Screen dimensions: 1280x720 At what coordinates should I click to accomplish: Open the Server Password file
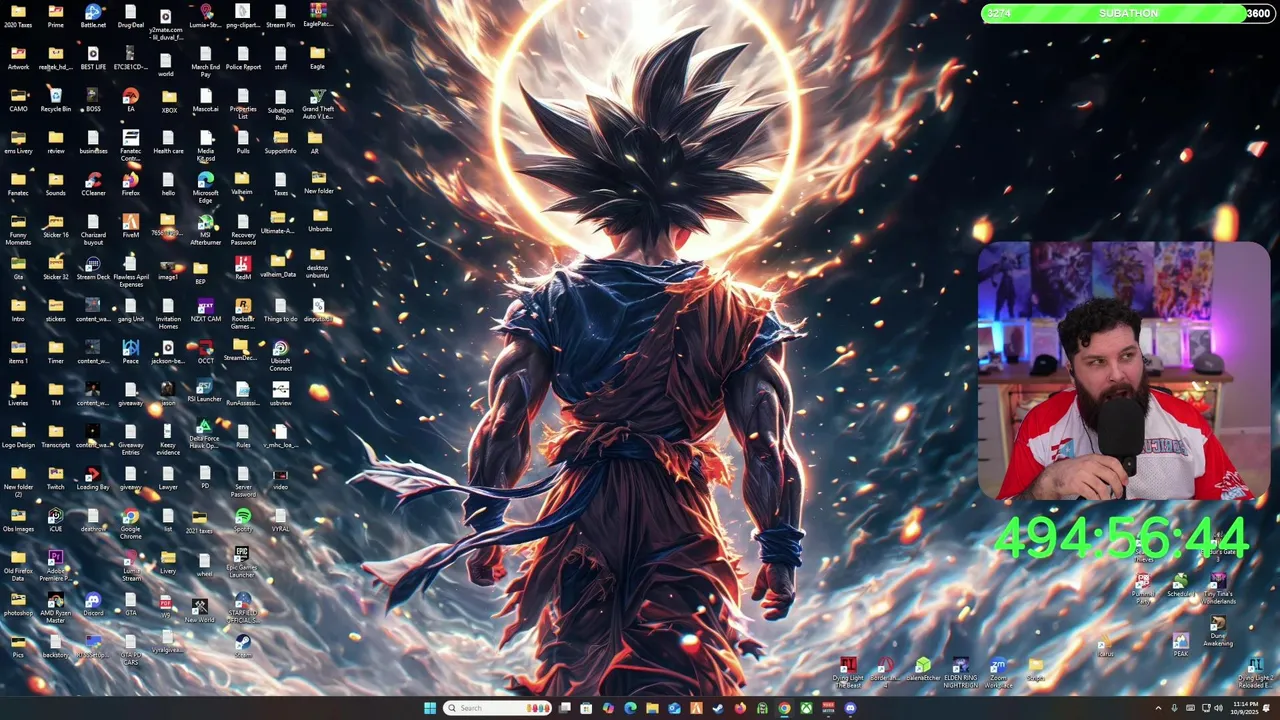pos(243,482)
